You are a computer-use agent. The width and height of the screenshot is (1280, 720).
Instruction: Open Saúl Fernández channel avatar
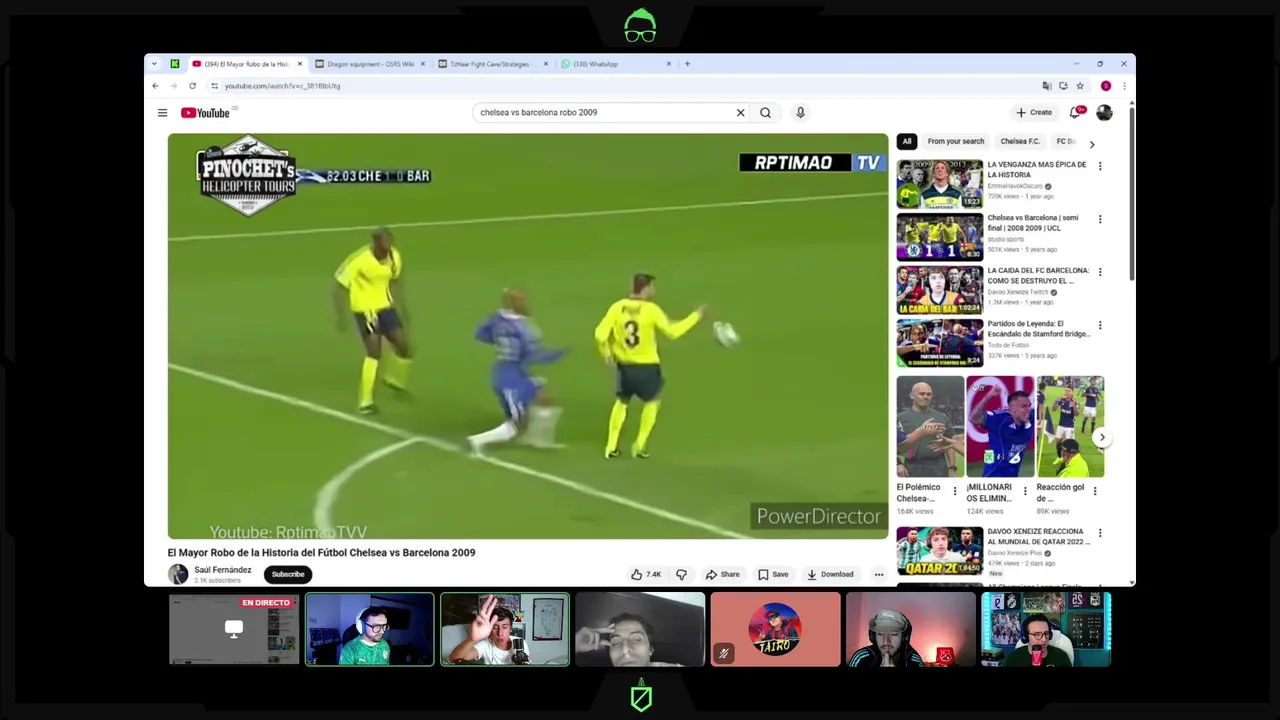tap(178, 574)
